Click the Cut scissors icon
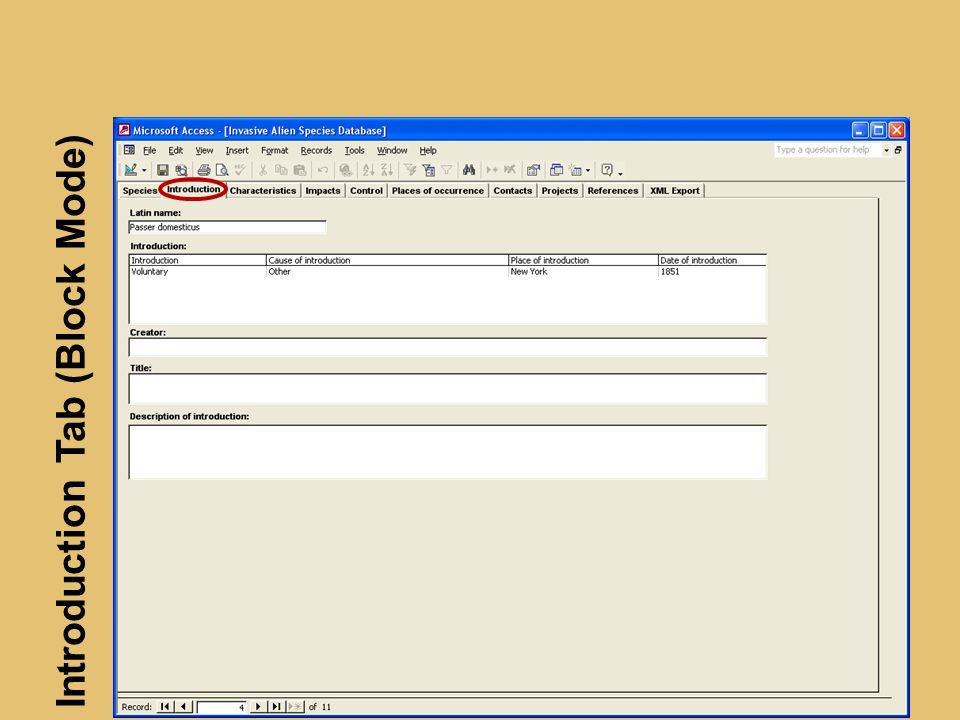960x720 pixels. pos(263,170)
